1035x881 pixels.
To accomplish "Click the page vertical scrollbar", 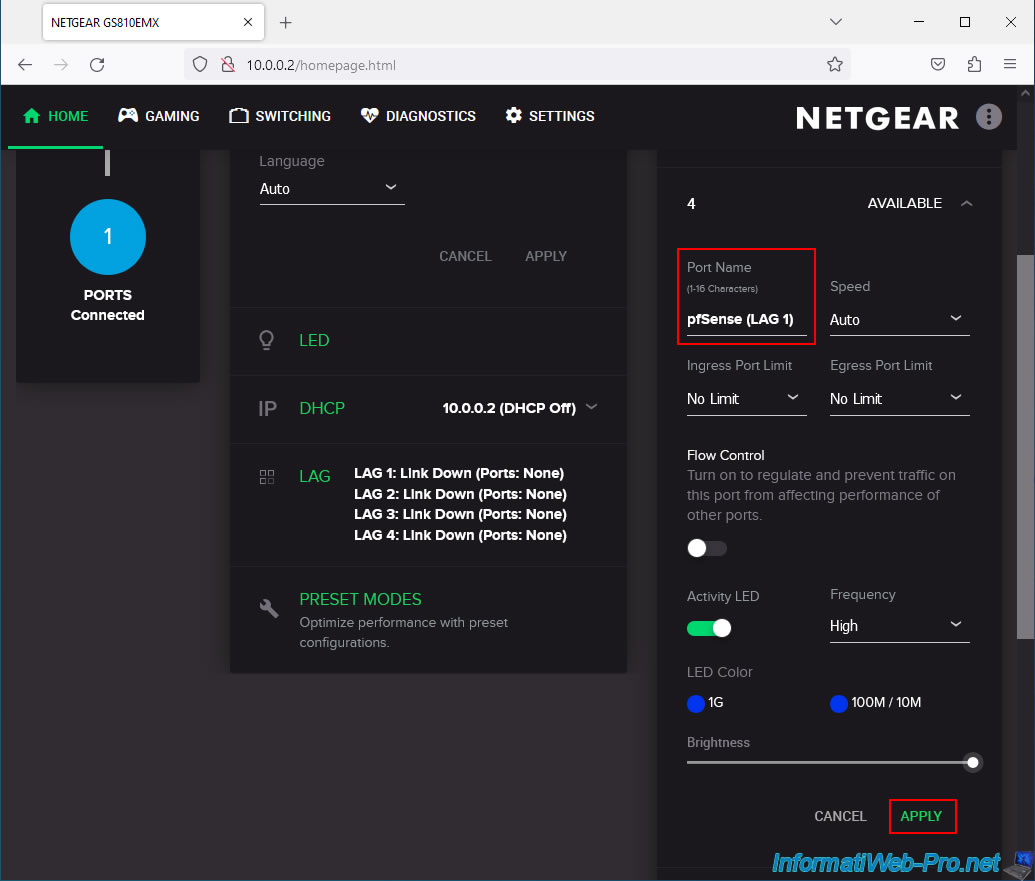I will pyautogui.click(x=1024, y=446).
